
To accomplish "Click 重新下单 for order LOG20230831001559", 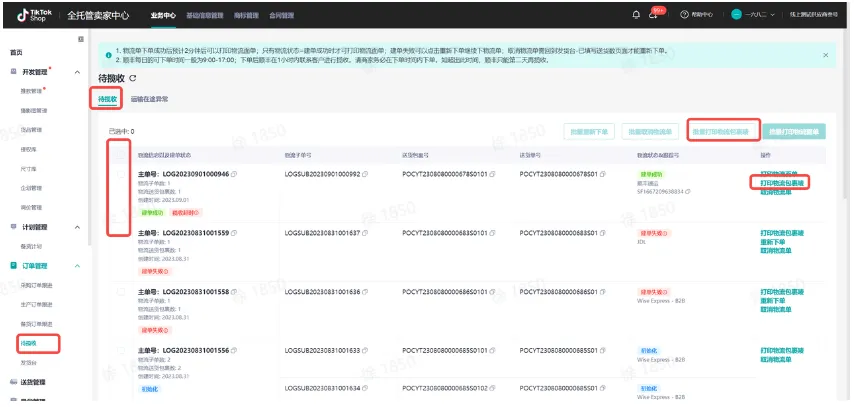I will (772, 241).
